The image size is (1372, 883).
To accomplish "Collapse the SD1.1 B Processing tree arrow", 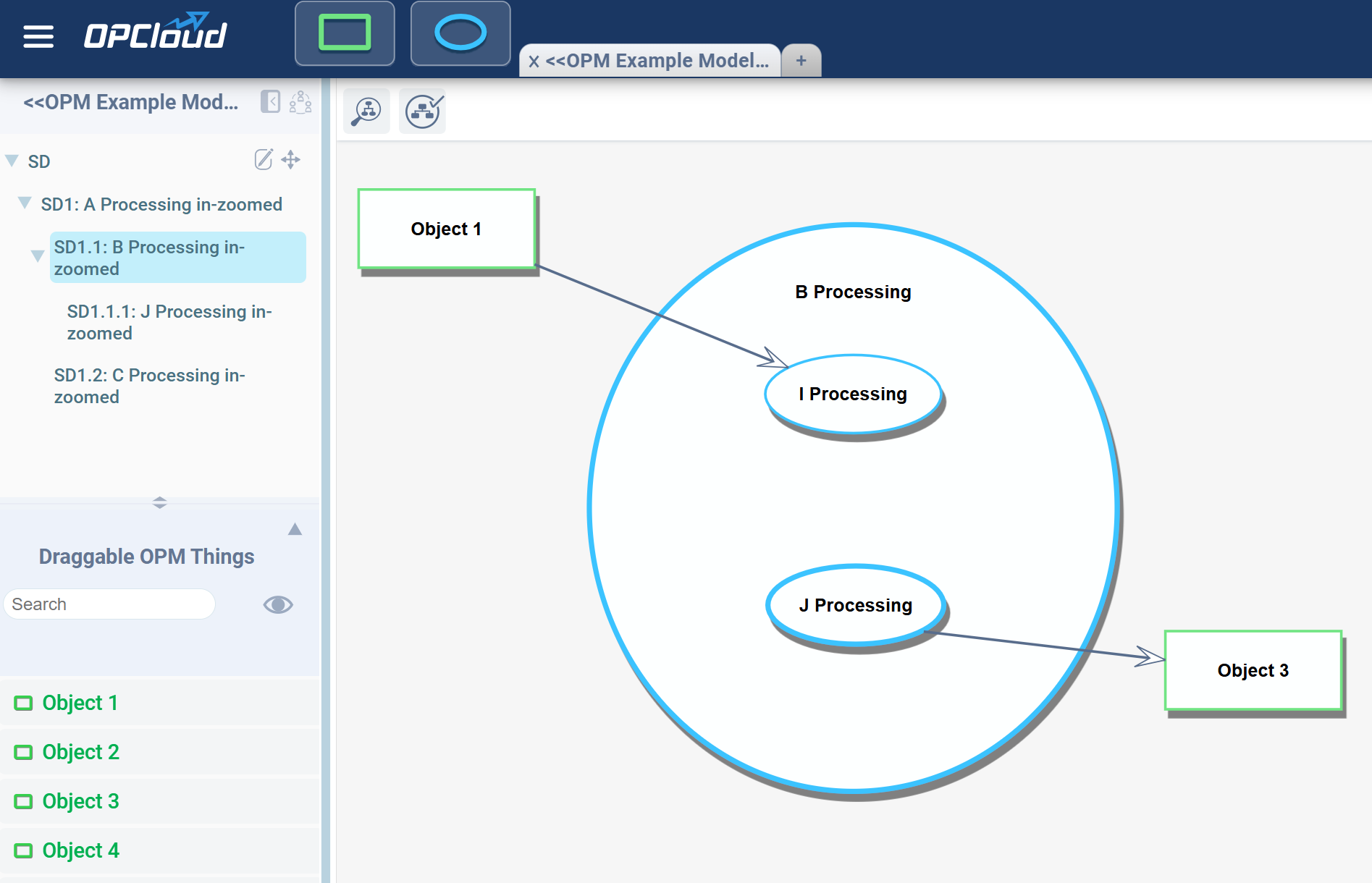I will pyautogui.click(x=38, y=255).
